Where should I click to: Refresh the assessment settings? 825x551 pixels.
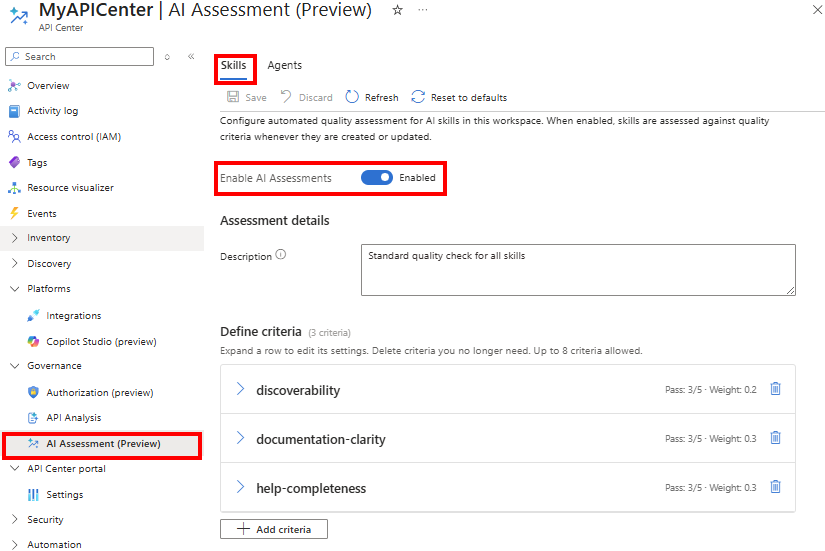point(372,97)
